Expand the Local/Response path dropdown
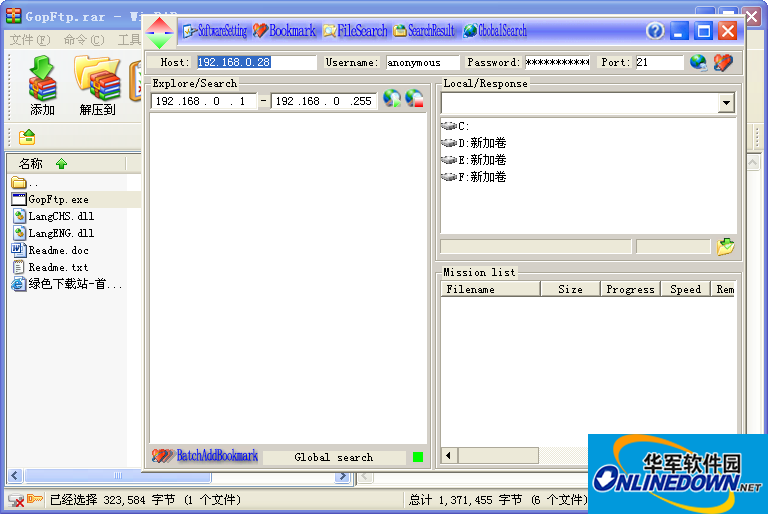 click(726, 103)
